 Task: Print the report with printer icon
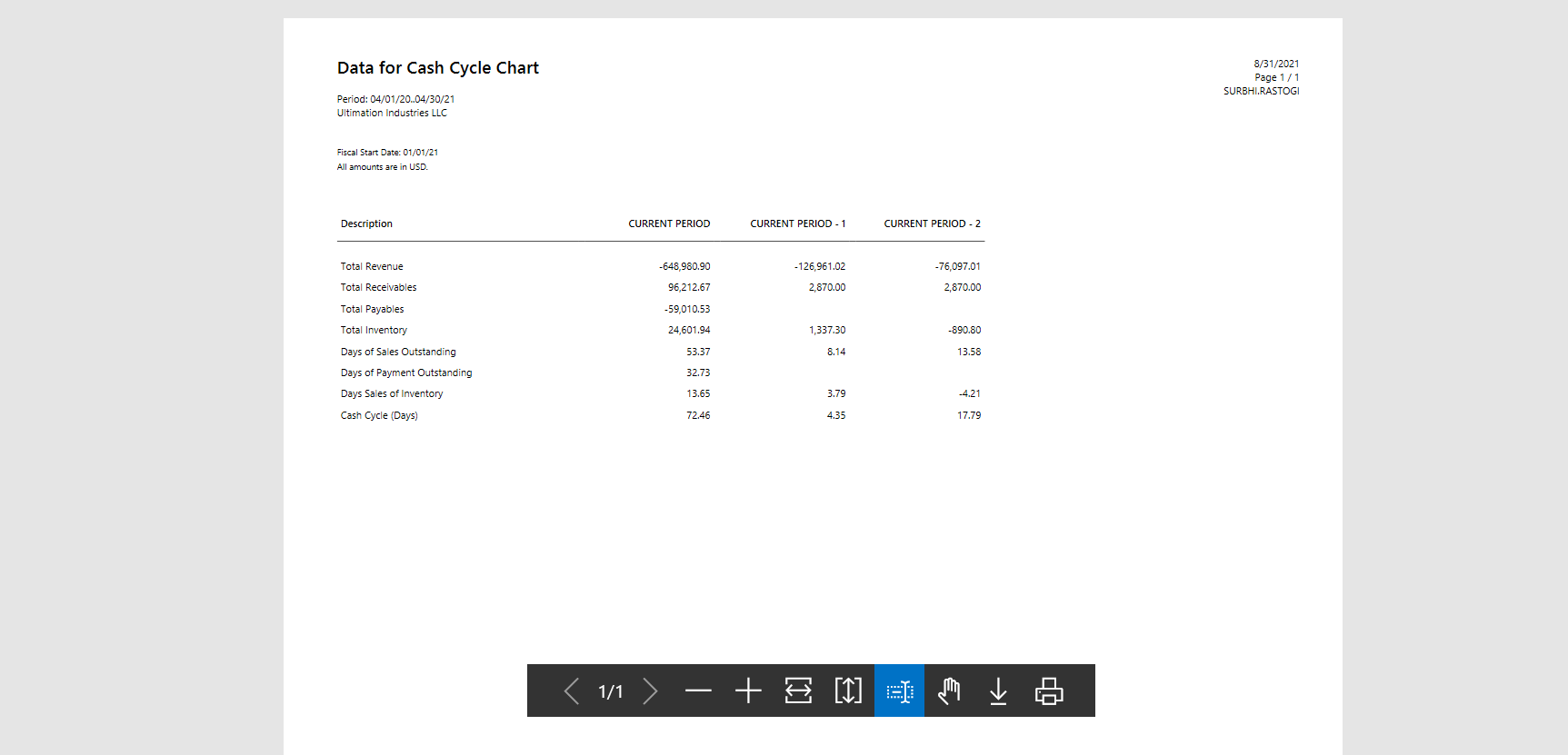[x=1049, y=691]
